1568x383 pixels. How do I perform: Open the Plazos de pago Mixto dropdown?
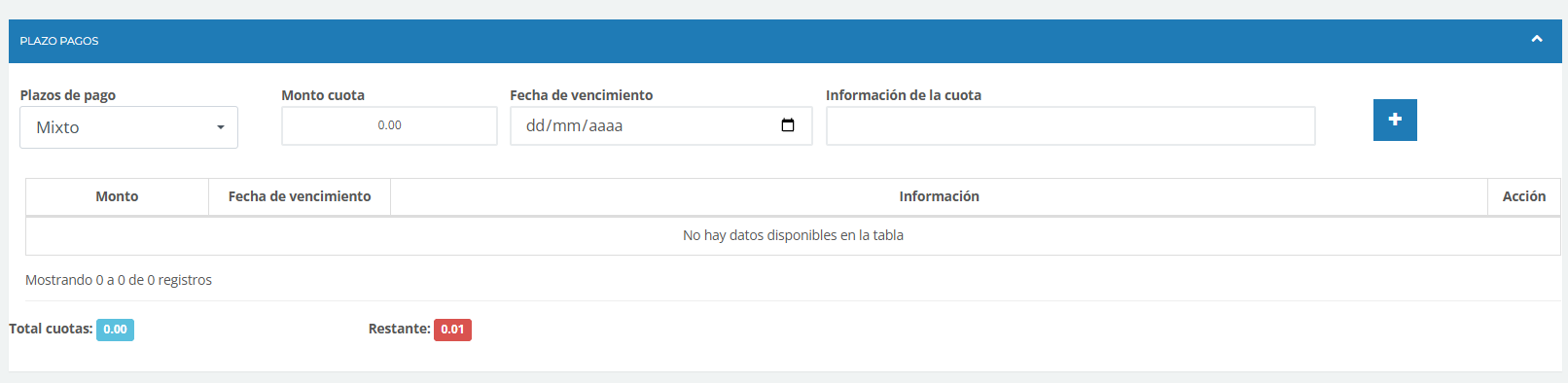[x=128, y=127]
